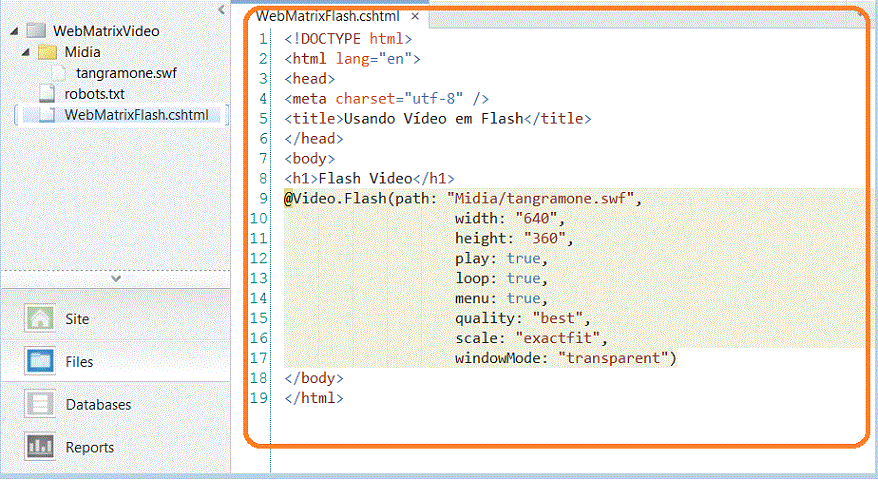Image resolution: width=878 pixels, height=480 pixels.
Task: Click the WebMatrixFlash.cshtml file icon in tree
Action: pos(47,115)
